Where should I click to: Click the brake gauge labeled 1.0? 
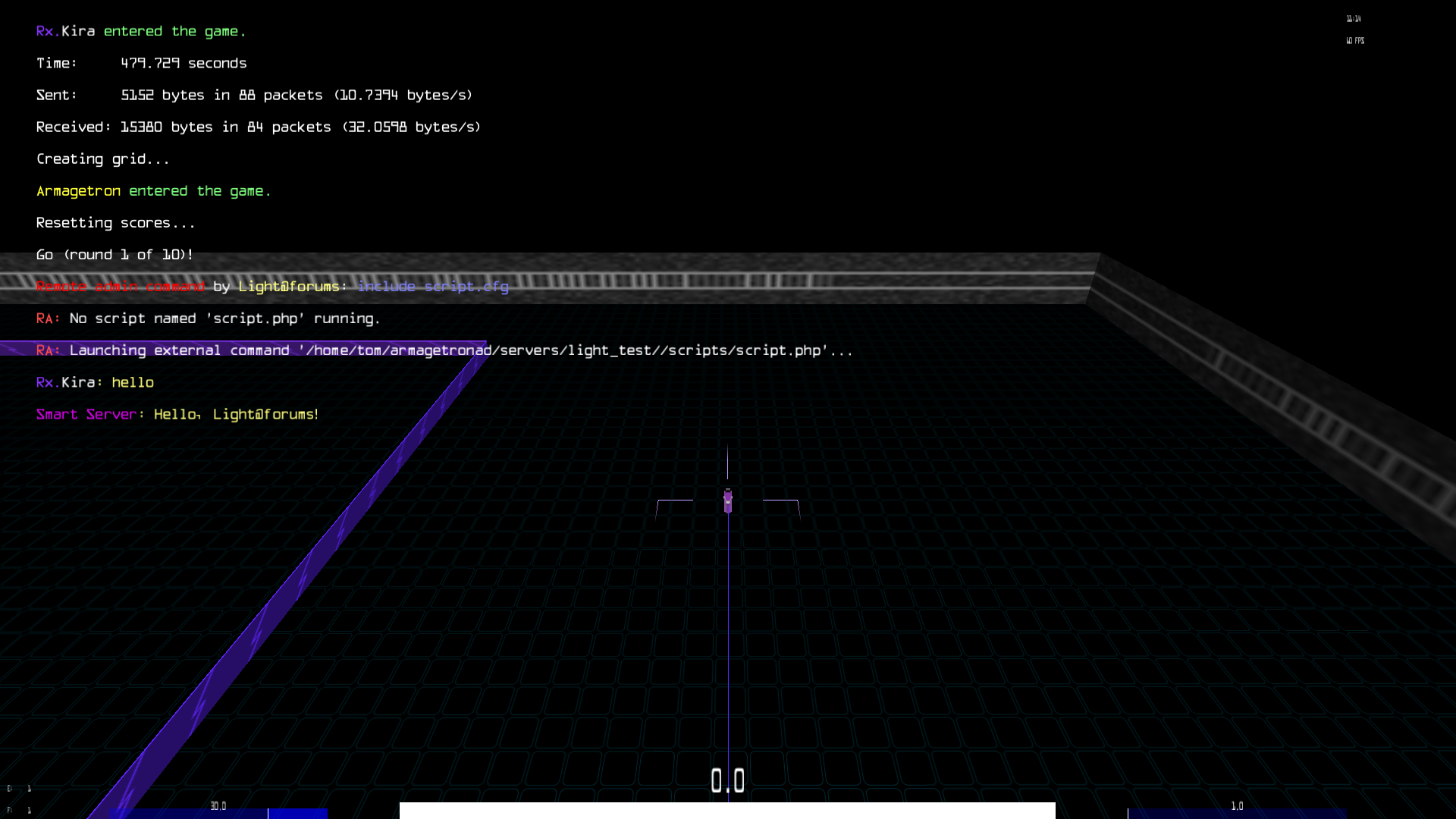1237,811
